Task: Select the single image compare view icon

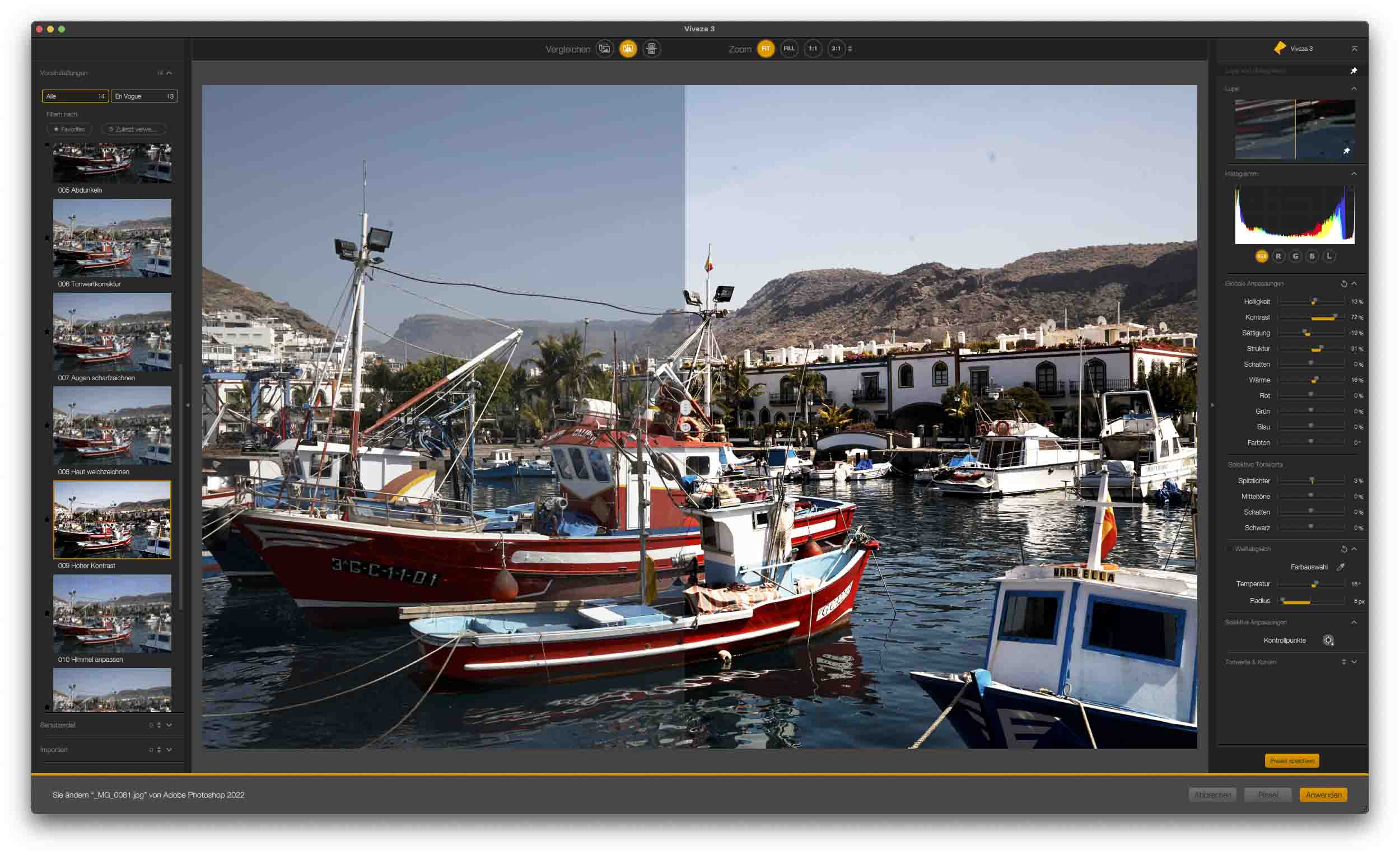Action: (605, 49)
